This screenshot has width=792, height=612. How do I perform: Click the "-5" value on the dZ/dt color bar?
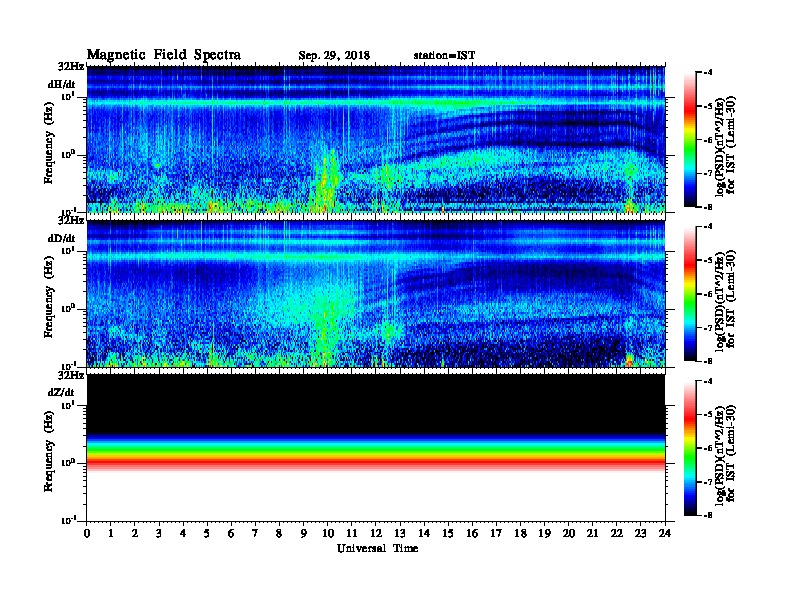[x=708, y=415]
